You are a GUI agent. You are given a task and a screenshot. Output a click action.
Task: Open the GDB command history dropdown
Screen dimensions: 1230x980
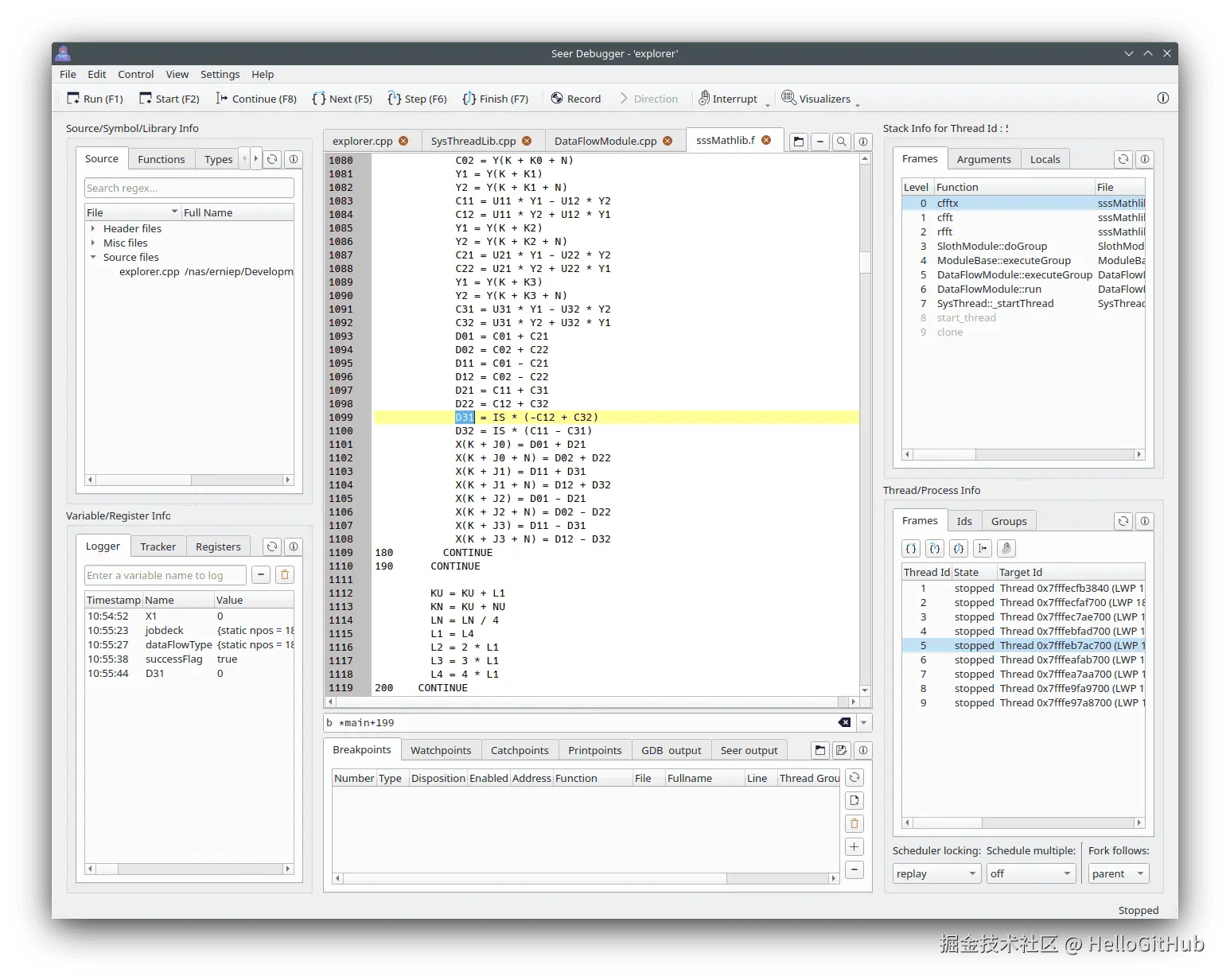[864, 722]
